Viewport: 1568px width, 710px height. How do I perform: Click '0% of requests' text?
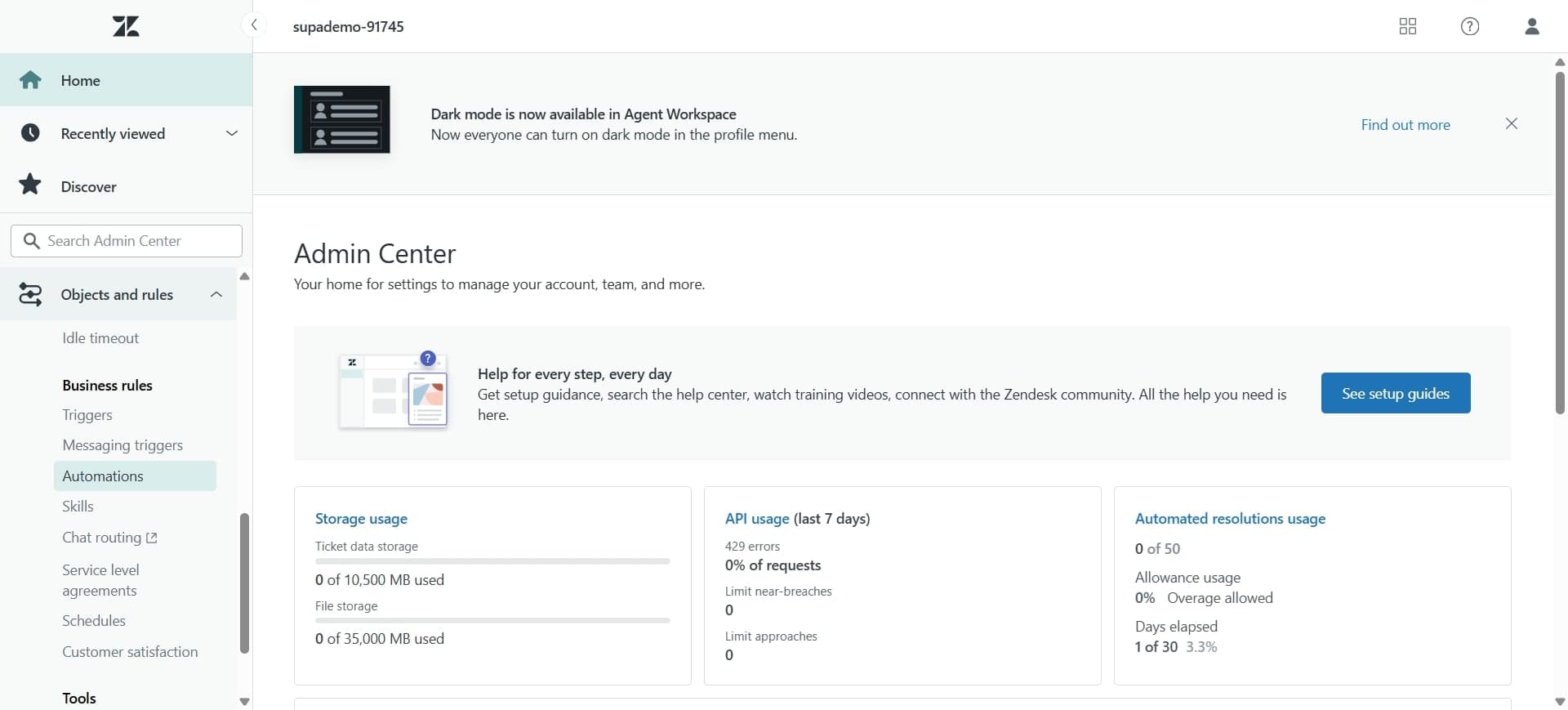773,565
